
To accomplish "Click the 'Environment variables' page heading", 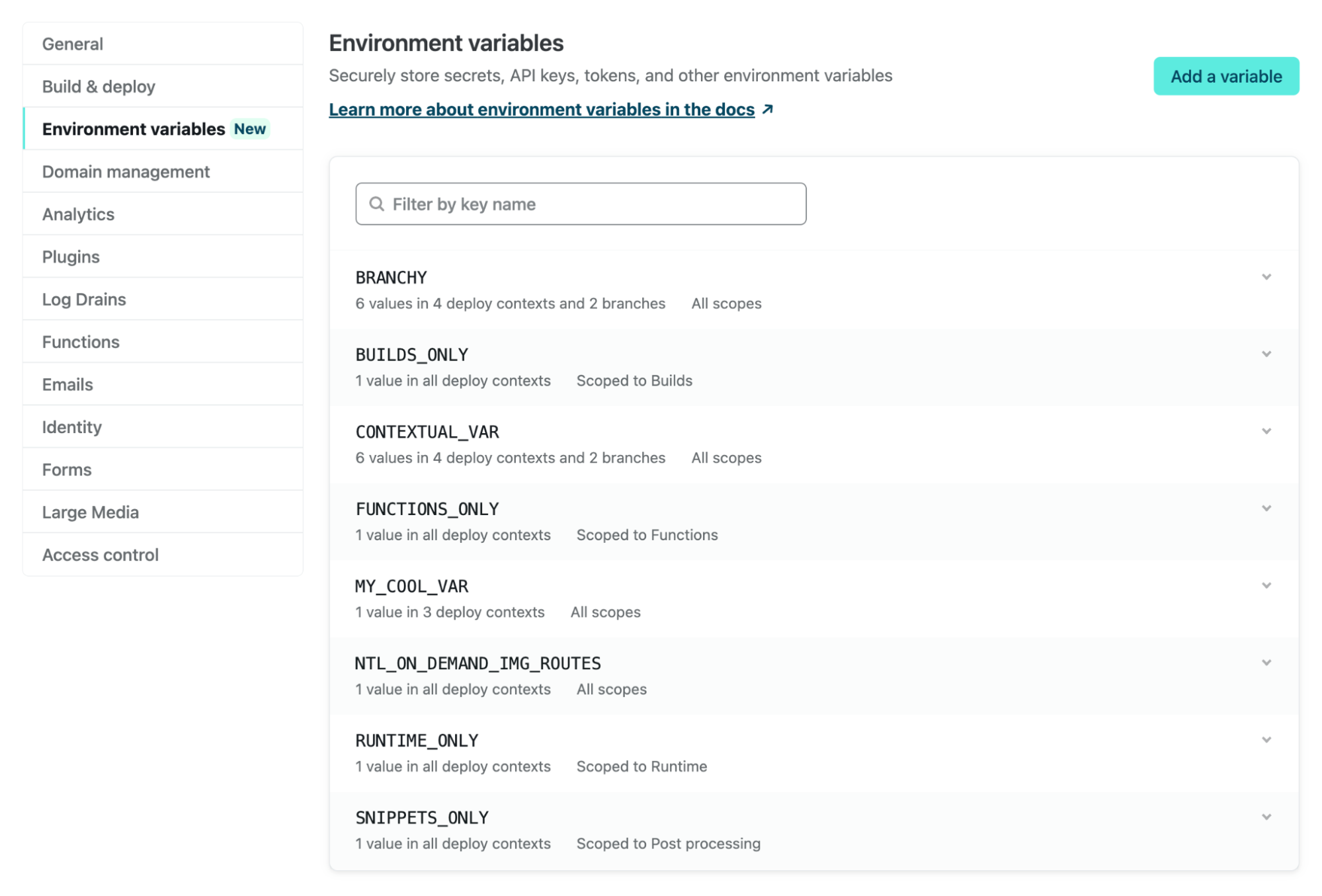I will (446, 43).
